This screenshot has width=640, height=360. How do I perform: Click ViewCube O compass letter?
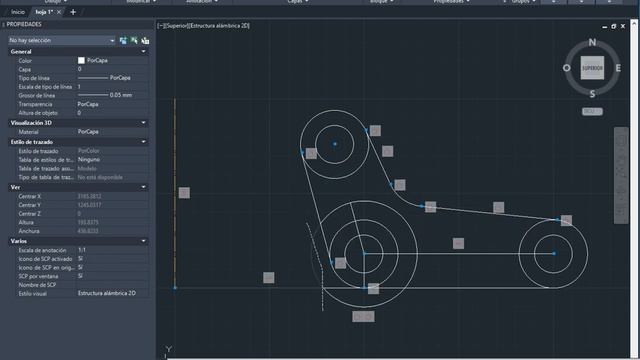point(567,68)
